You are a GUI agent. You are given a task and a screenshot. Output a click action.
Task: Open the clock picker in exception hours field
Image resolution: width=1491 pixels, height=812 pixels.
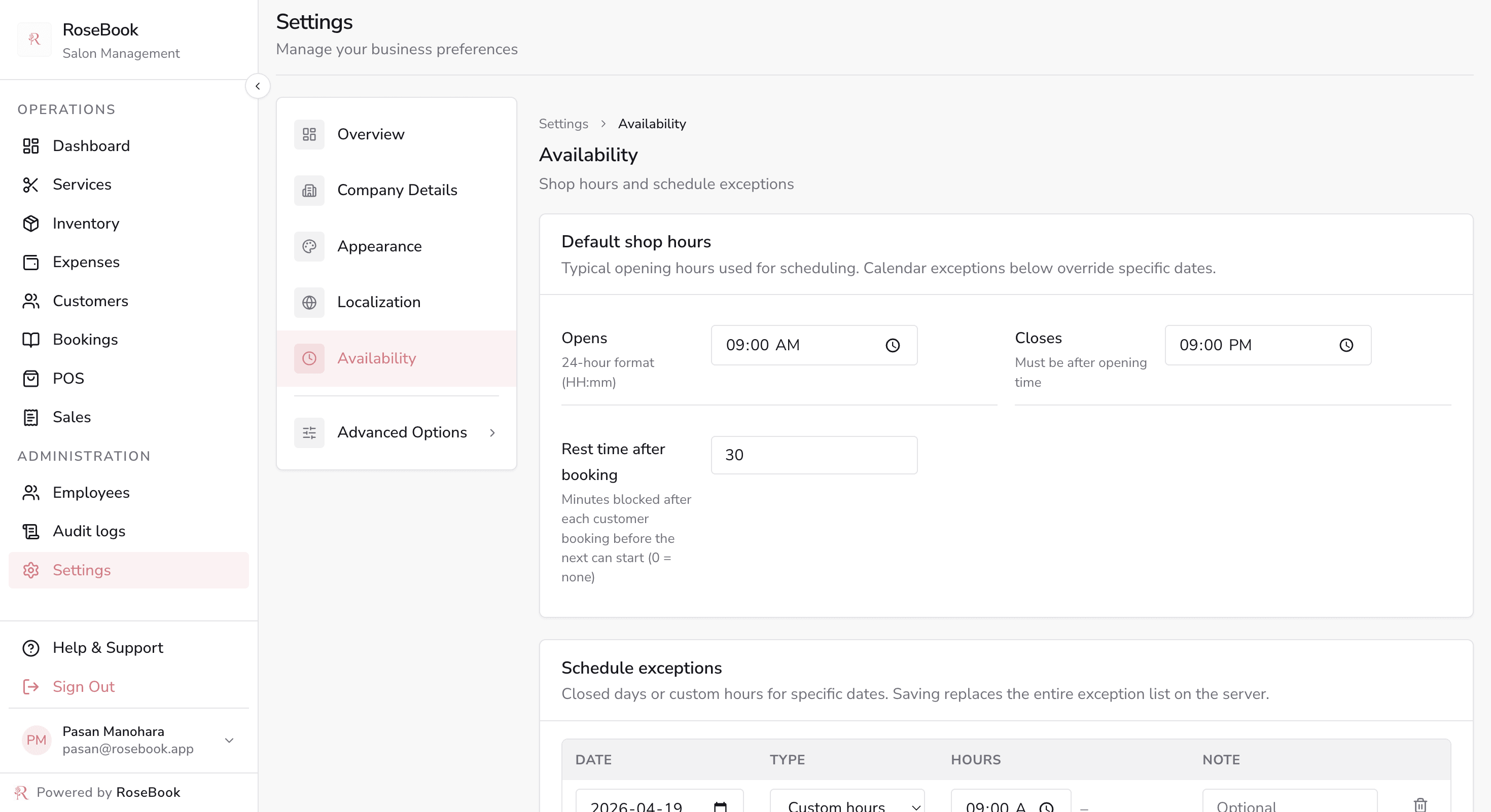click(x=1046, y=806)
